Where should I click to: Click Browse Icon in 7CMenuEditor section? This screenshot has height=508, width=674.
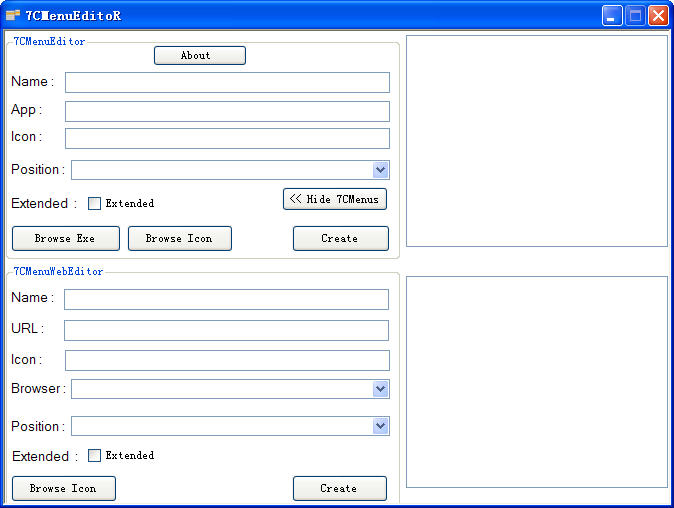point(179,239)
